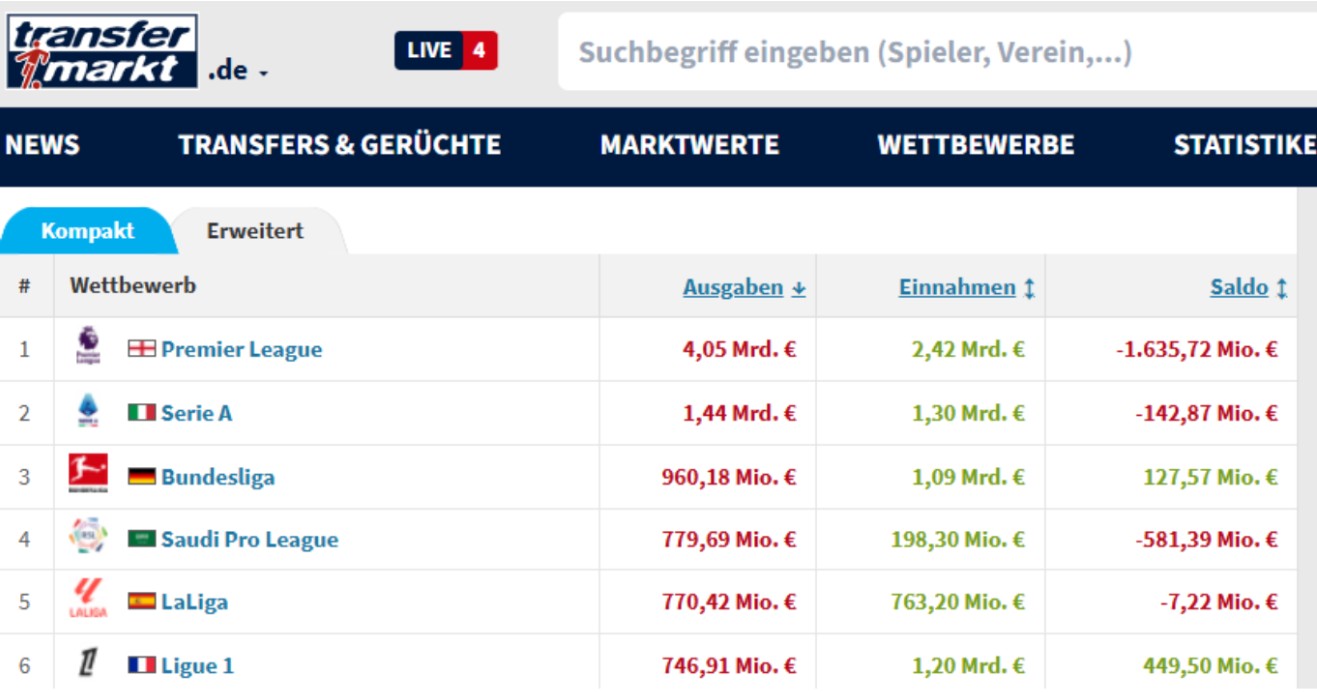Click the Transfermarkt logo

click(x=102, y=52)
